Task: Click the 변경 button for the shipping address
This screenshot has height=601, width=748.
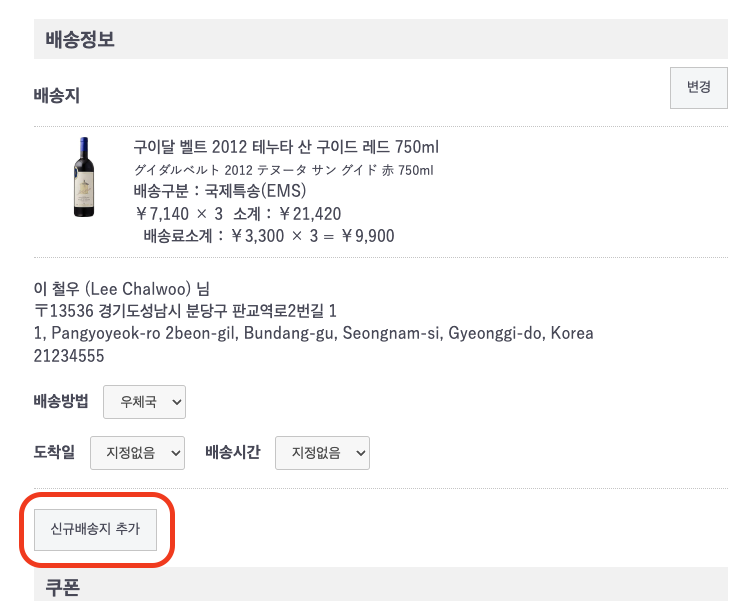Action: [x=698, y=87]
